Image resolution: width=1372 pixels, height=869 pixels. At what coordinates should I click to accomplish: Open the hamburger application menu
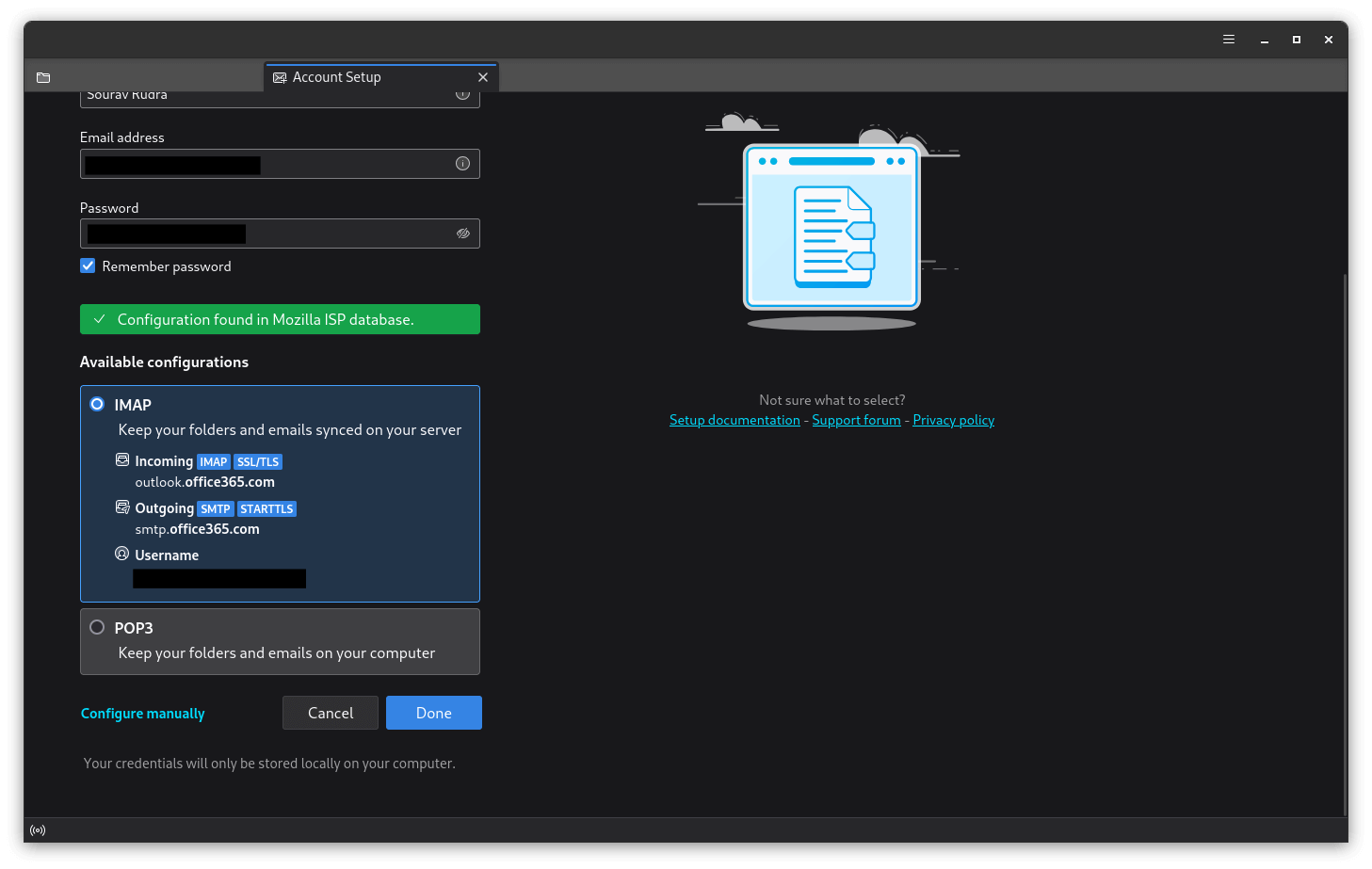tap(1228, 40)
